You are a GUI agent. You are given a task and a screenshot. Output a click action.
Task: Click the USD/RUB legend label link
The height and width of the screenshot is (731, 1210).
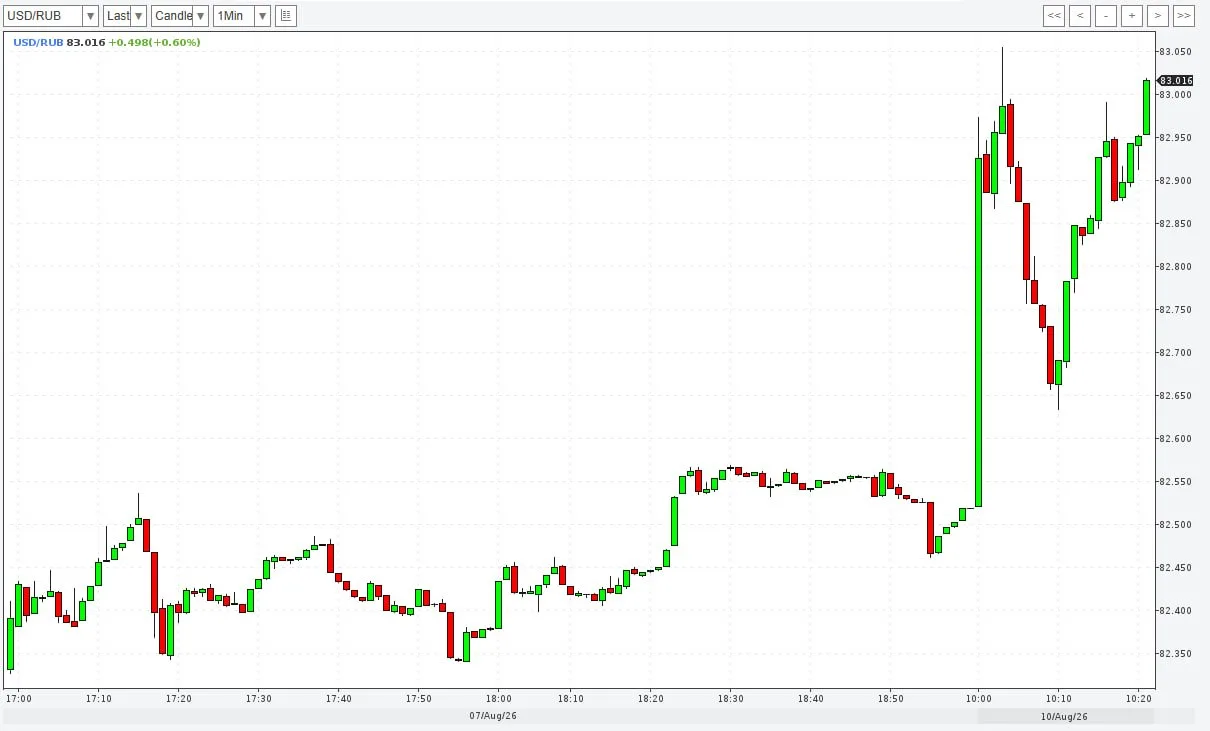click(x=38, y=42)
